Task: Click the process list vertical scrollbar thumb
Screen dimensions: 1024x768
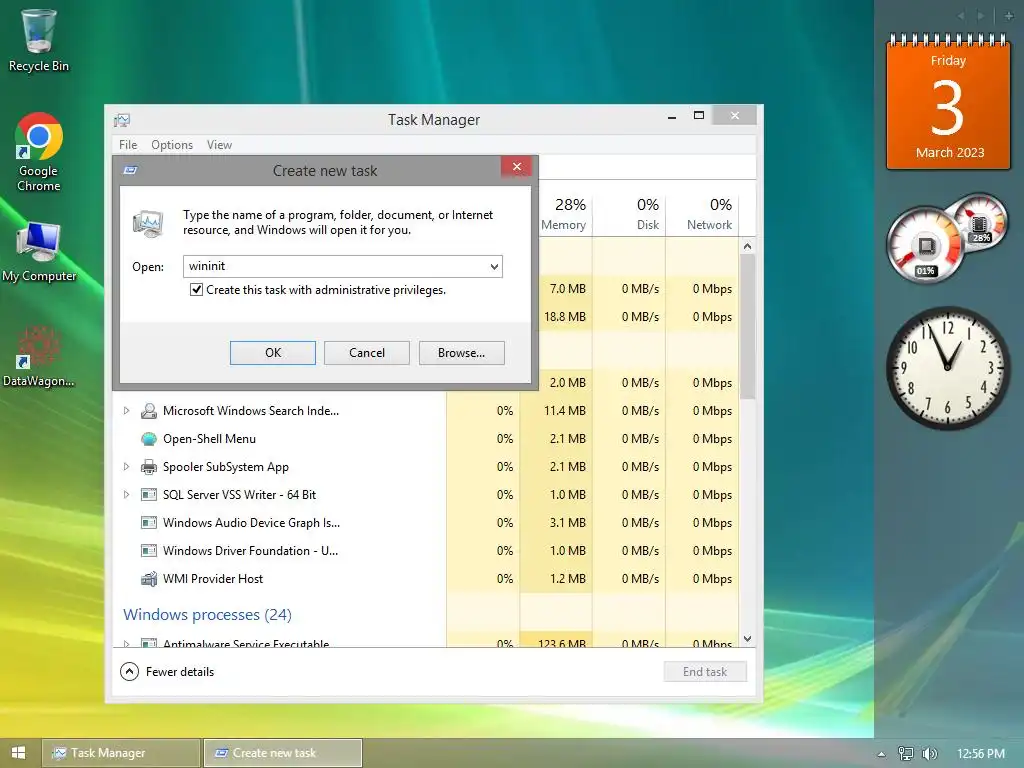Action: [748, 327]
